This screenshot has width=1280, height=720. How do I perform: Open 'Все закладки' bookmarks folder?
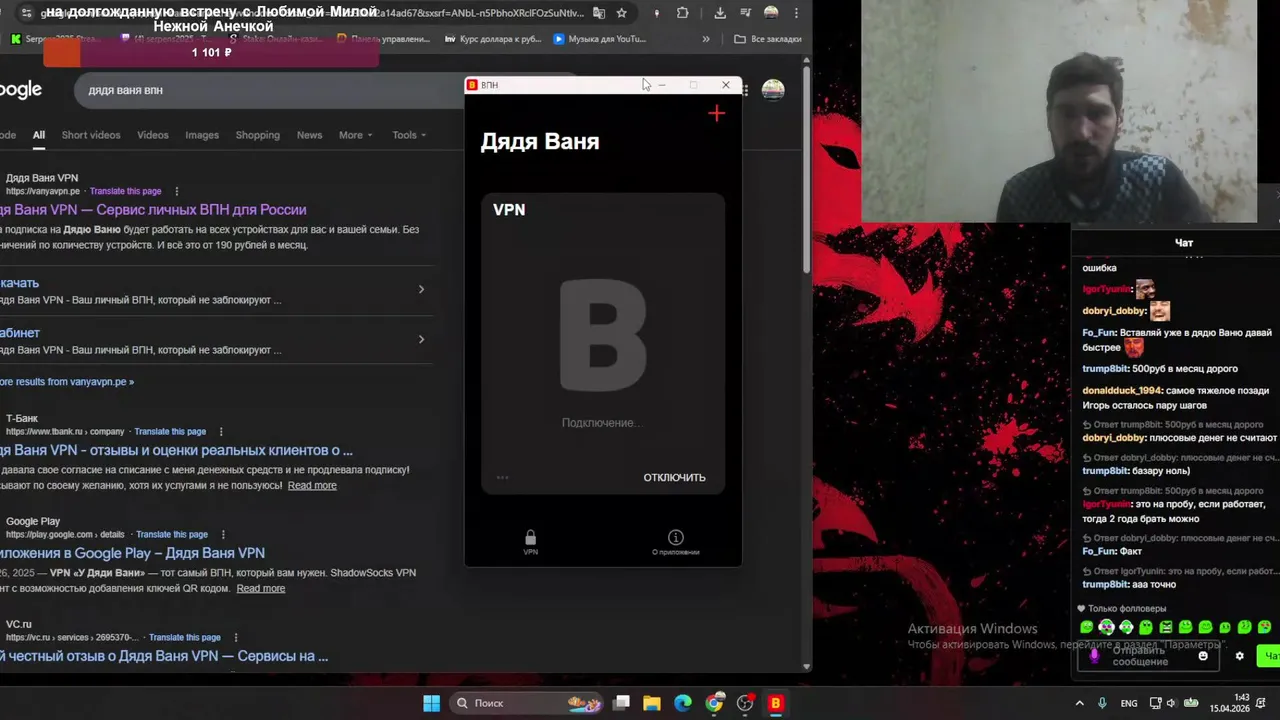click(768, 39)
